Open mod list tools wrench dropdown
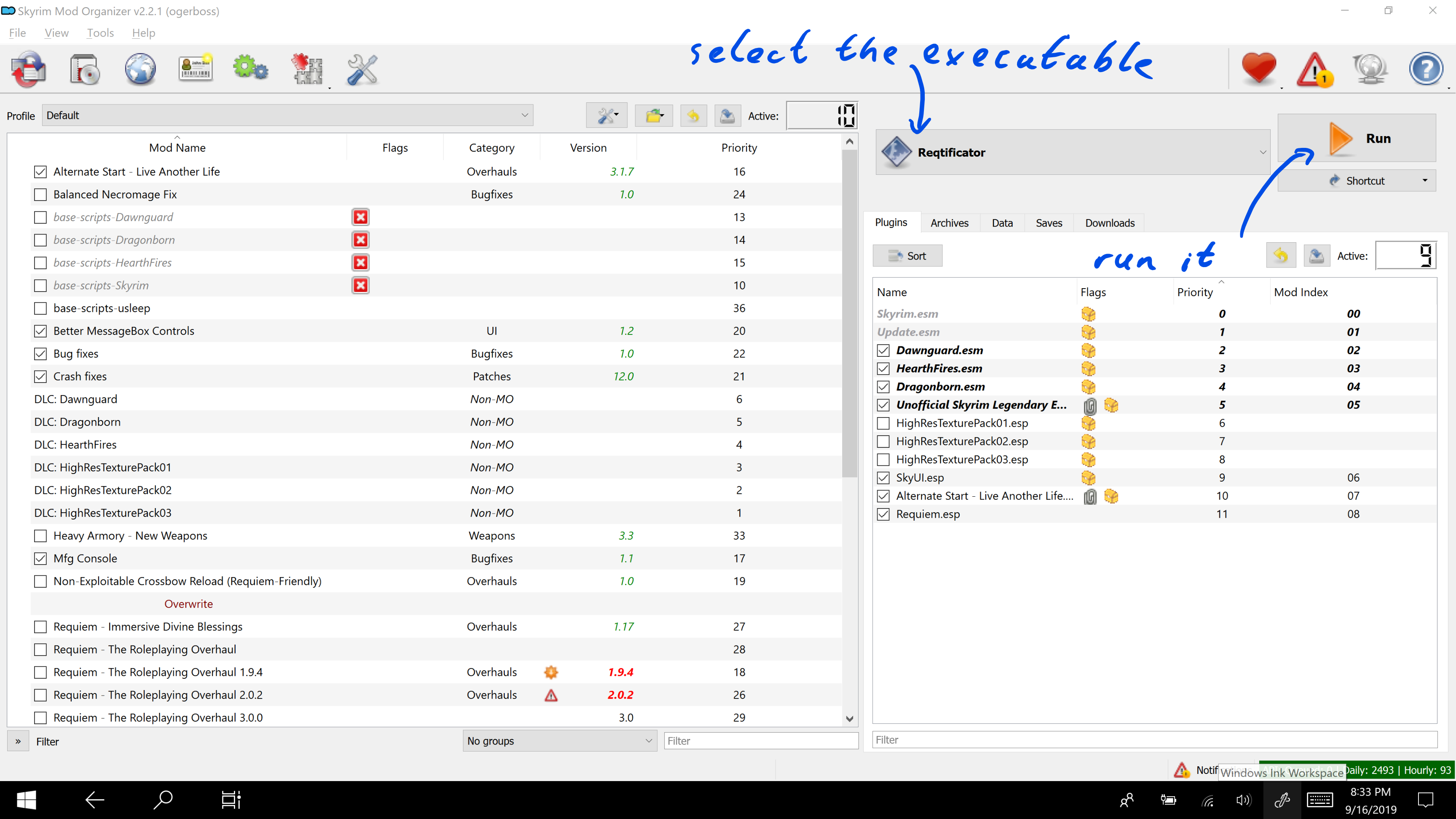This screenshot has height=819, width=1456. tap(607, 116)
